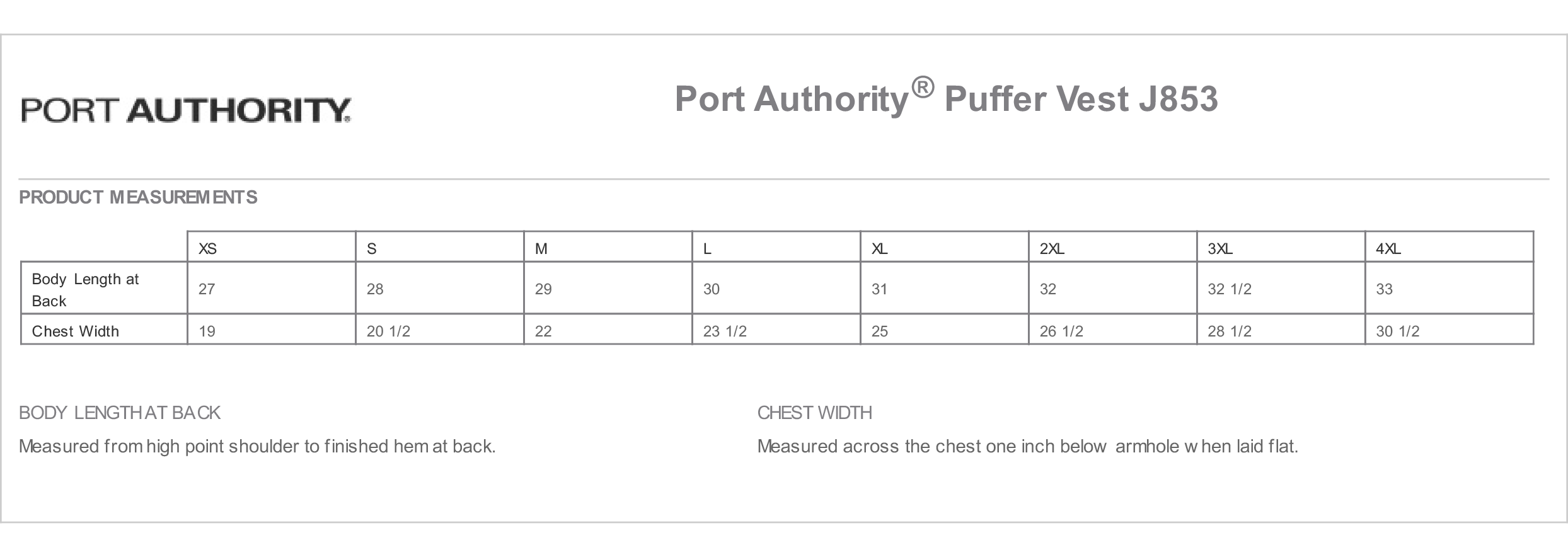Select the 2XL size column header

(1113, 247)
